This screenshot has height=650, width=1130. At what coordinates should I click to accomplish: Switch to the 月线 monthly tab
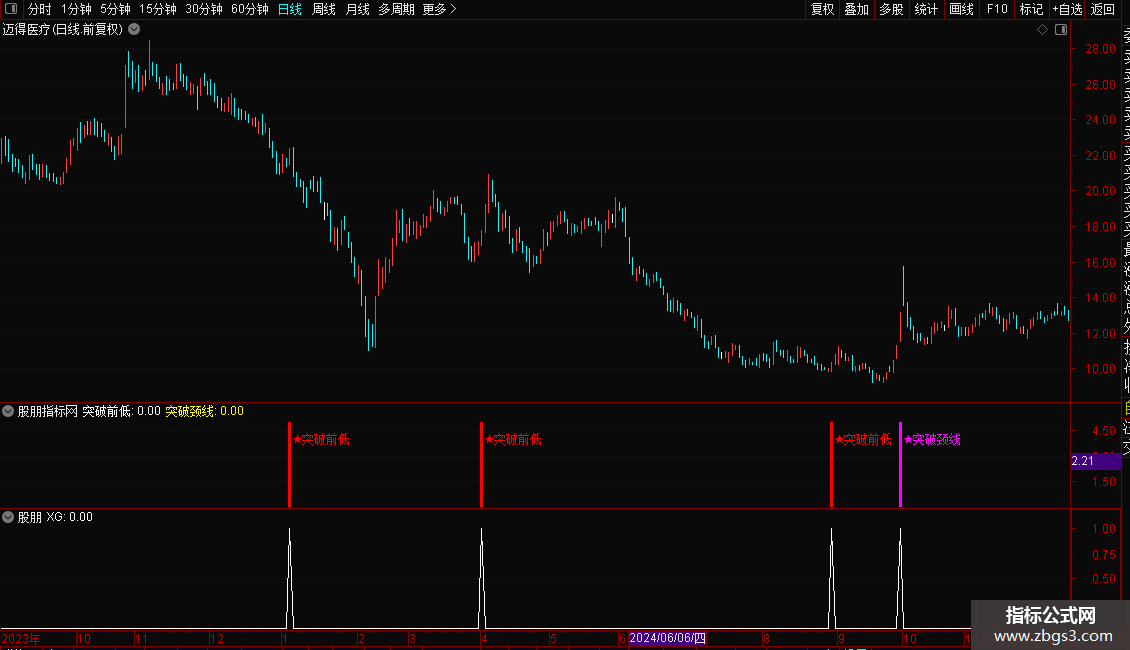point(357,9)
